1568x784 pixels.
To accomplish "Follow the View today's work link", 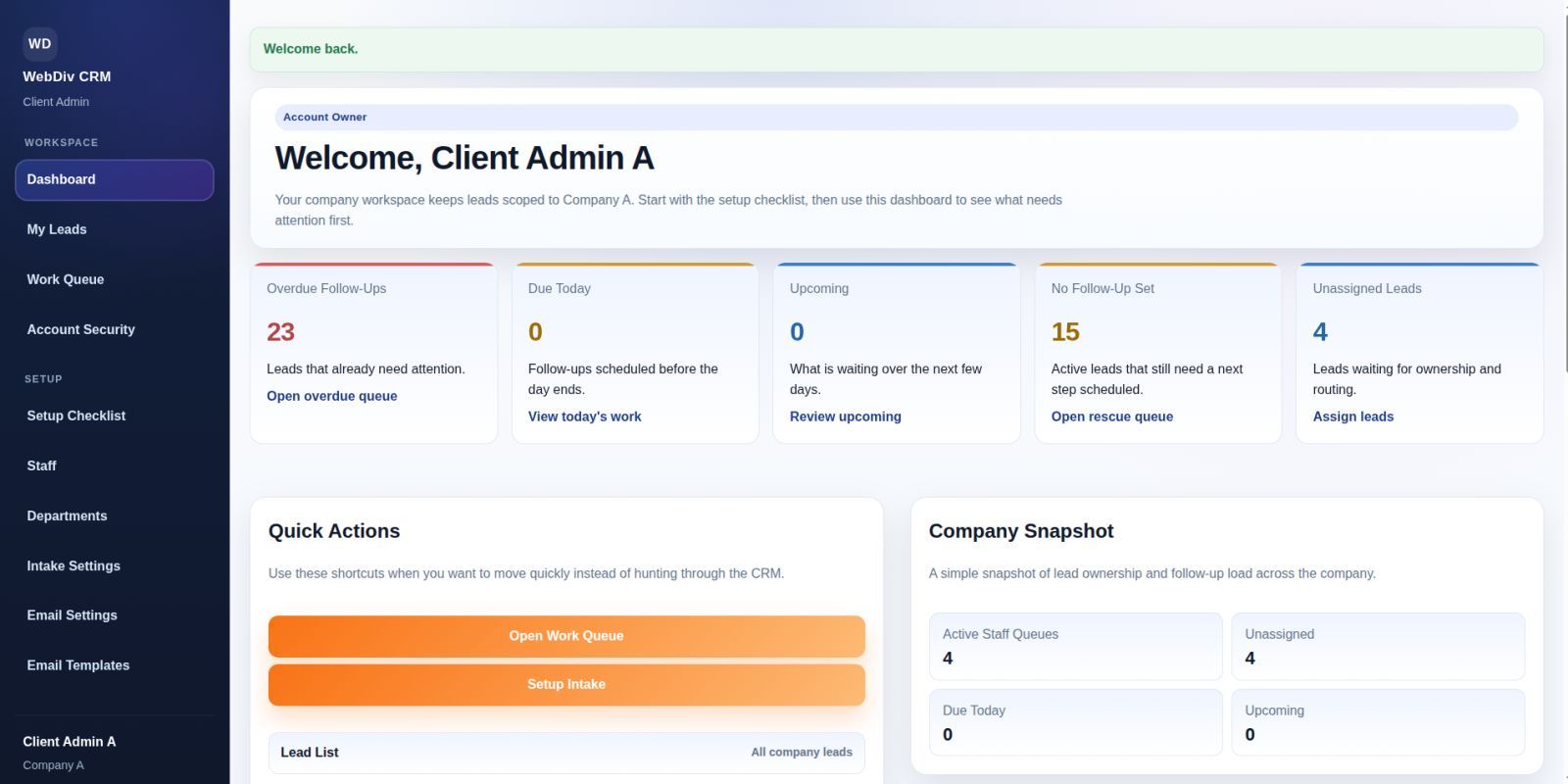I will click(x=585, y=416).
